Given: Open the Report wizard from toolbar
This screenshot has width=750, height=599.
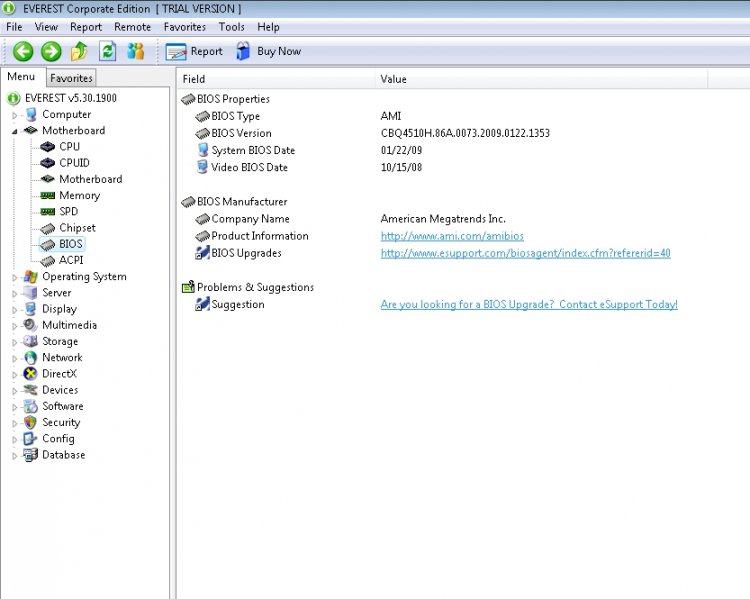Looking at the screenshot, I should coord(194,51).
